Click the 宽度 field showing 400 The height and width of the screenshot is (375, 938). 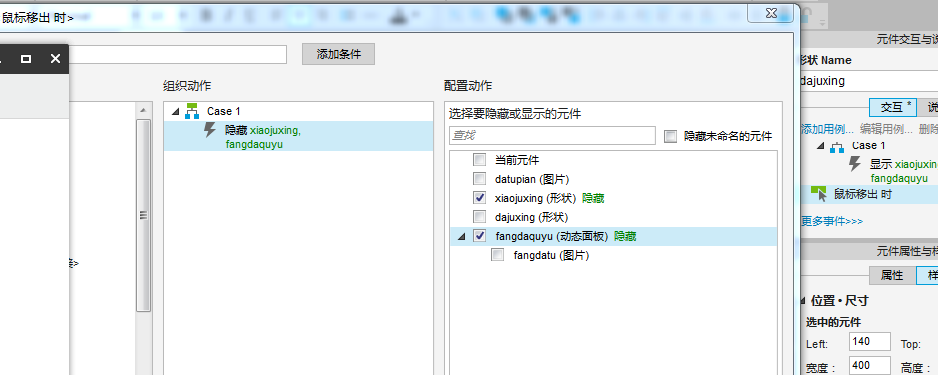tap(870, 366)
